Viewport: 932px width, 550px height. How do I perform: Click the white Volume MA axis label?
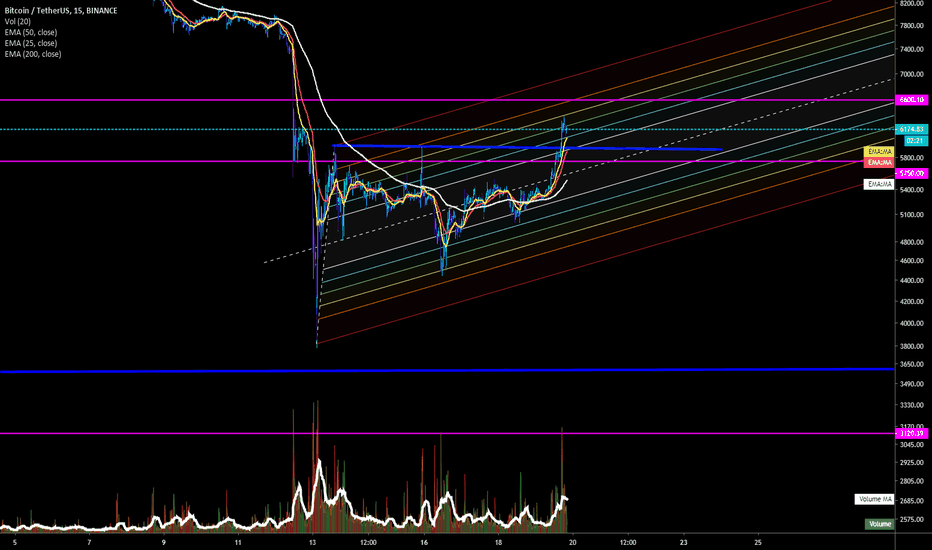pyautogui.click(x=874, y=499)
